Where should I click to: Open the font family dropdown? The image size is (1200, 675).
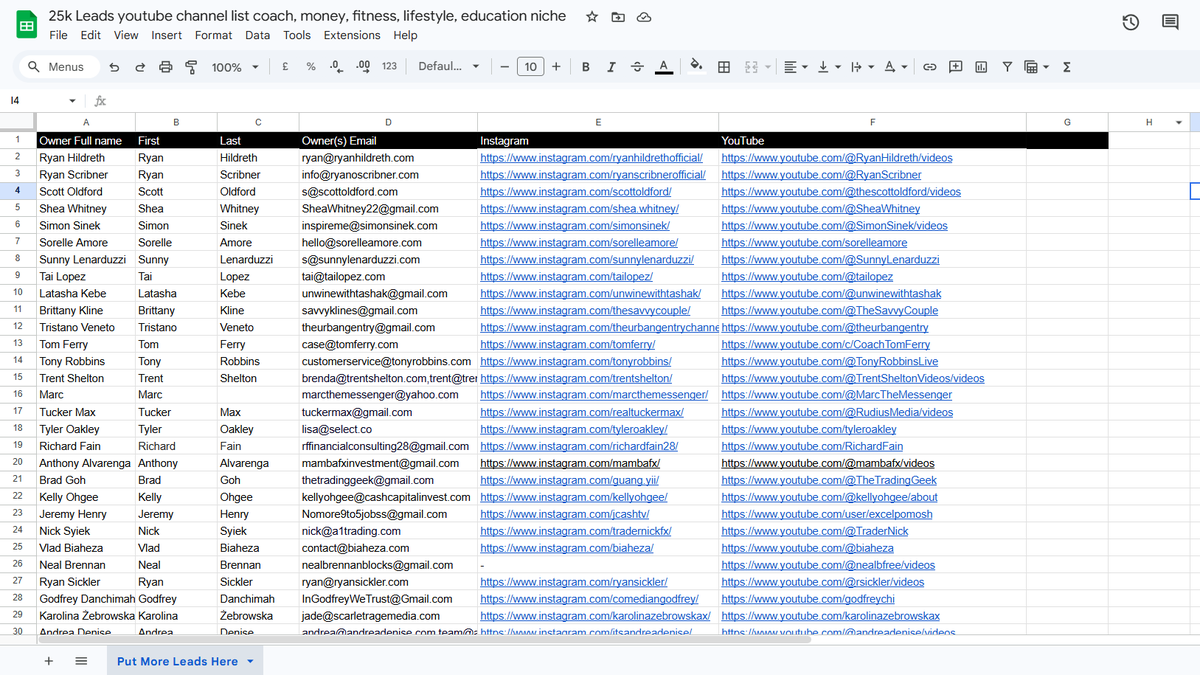coord(448,67)
